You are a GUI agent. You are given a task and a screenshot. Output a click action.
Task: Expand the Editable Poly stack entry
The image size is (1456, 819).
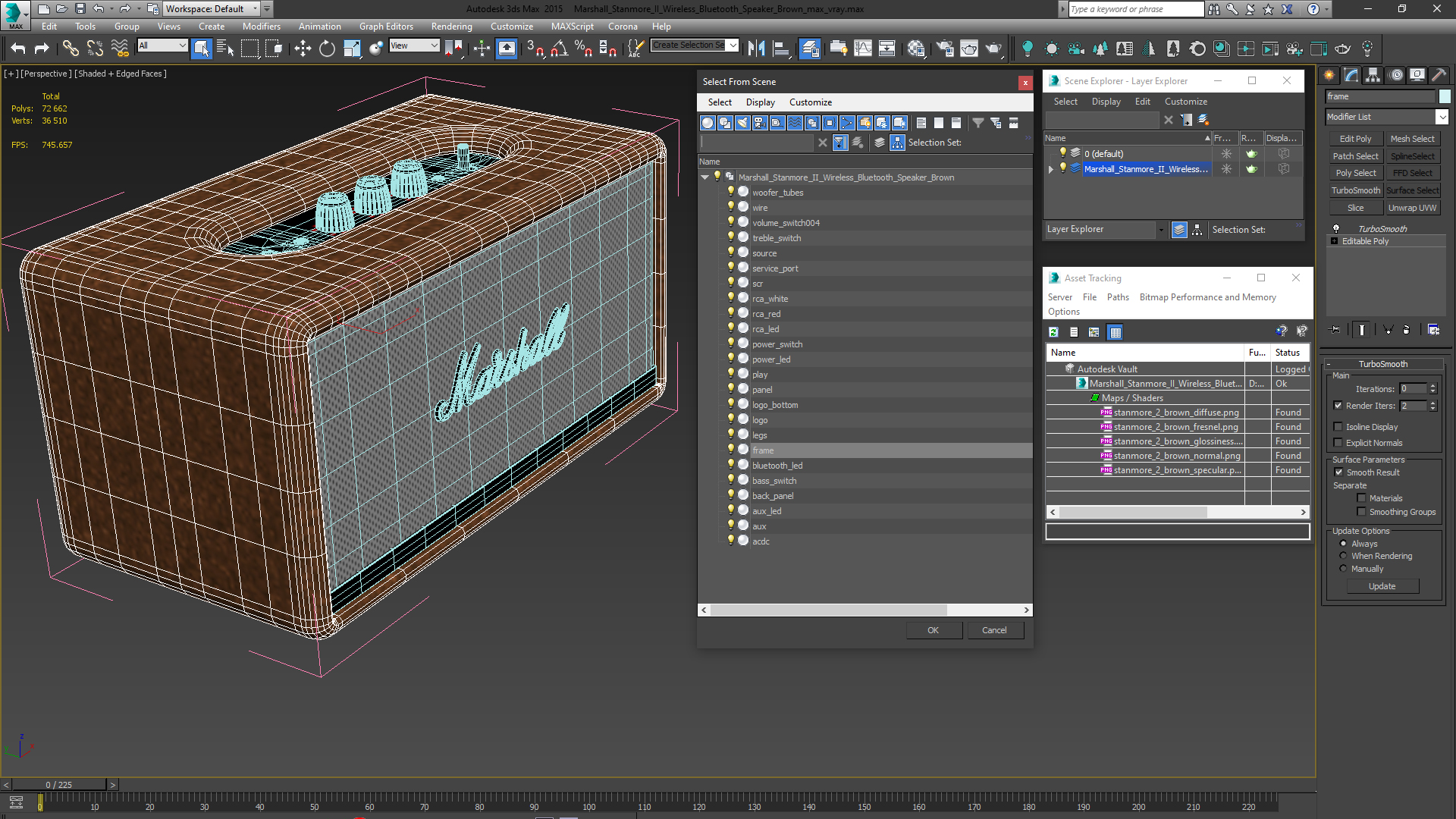[1335, 241]
